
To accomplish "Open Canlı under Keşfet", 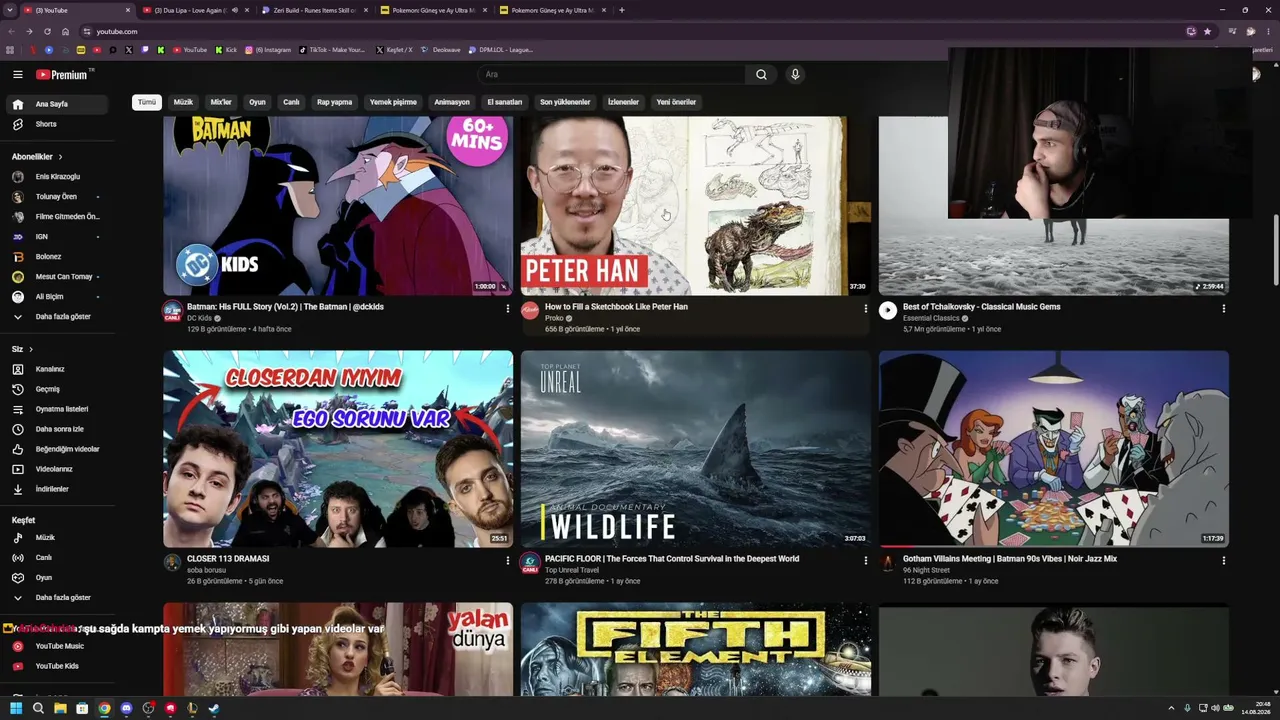I will pos(58,558).
